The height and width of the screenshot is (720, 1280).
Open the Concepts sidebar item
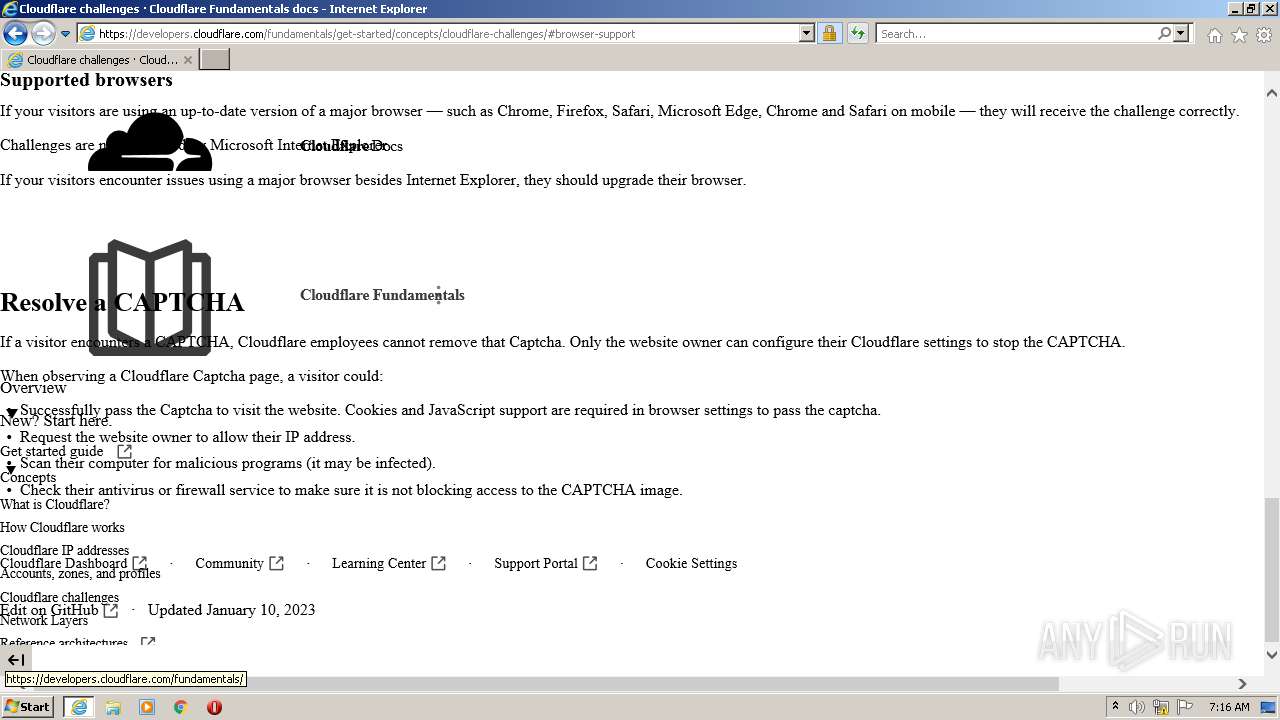(x=28, y=477)
